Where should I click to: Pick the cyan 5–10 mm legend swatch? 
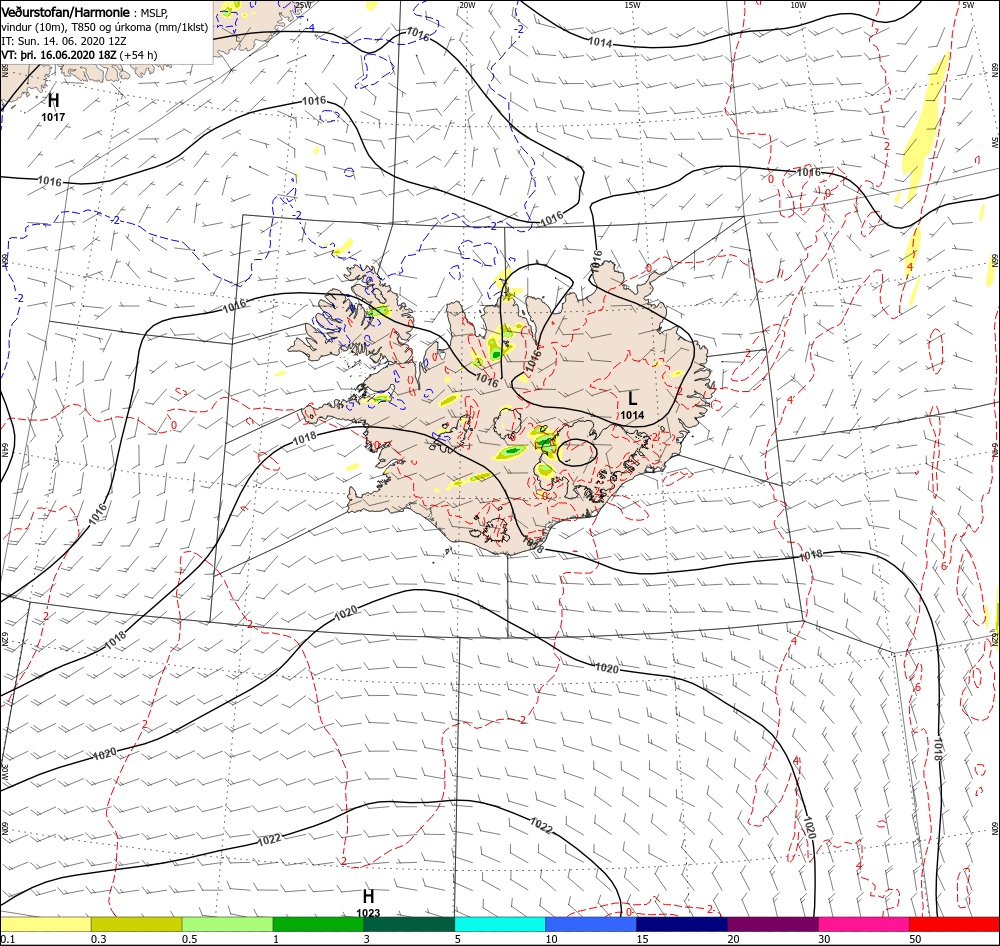tap(500, 924)
